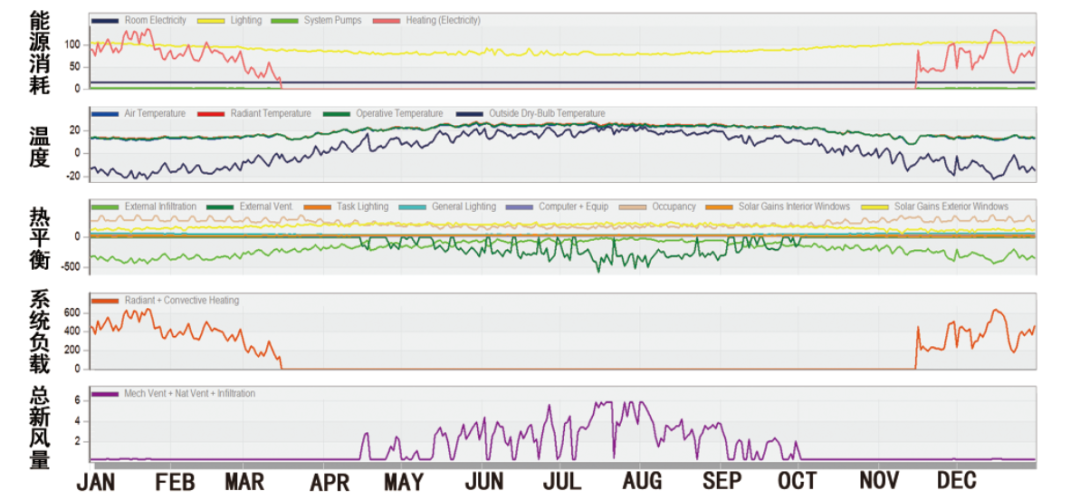Click the green Operative Temperature swatch
This screenshot has width=1080, height=500.
pyautogui.click(x=339, y=114)
